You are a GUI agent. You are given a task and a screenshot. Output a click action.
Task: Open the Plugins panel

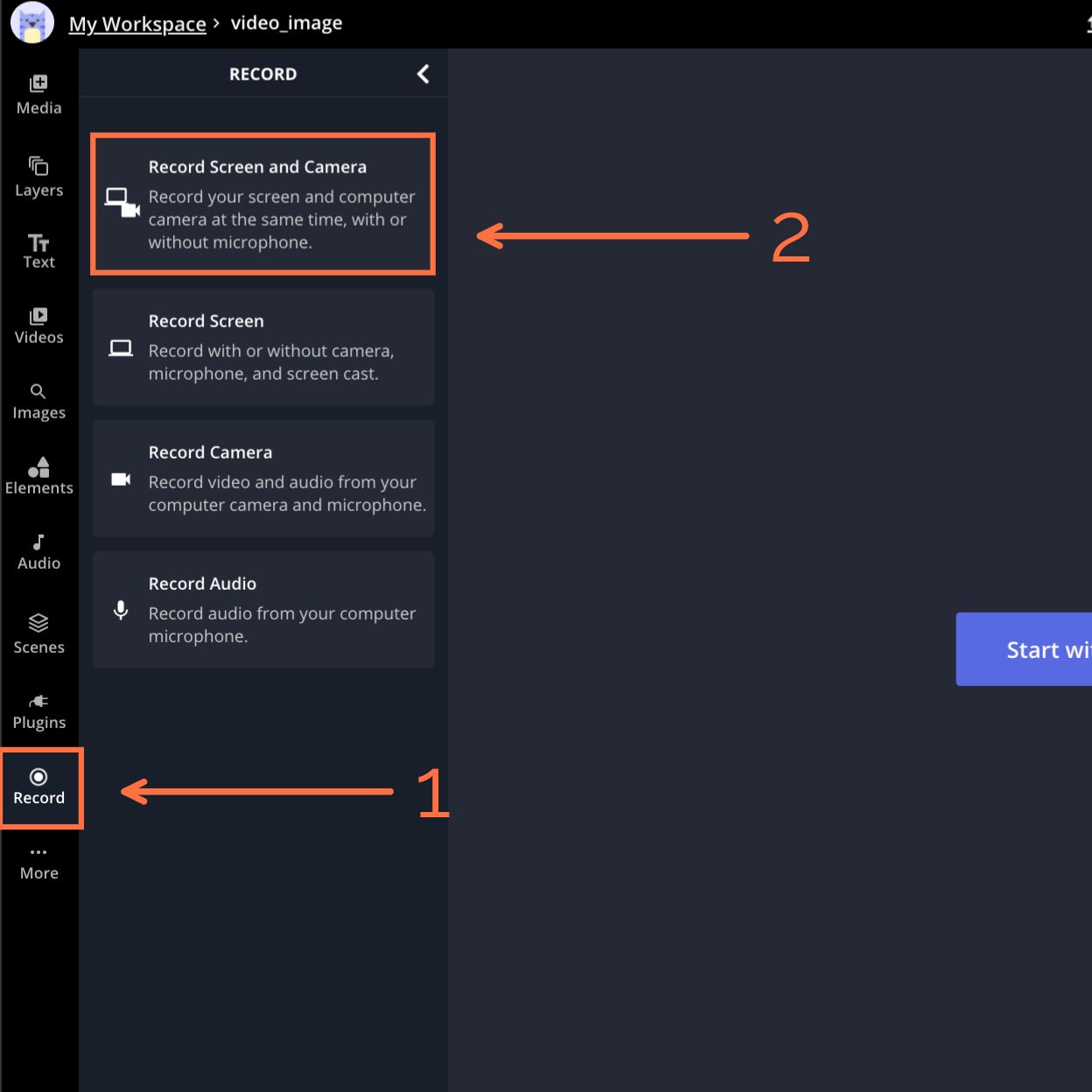click(39, 711)
